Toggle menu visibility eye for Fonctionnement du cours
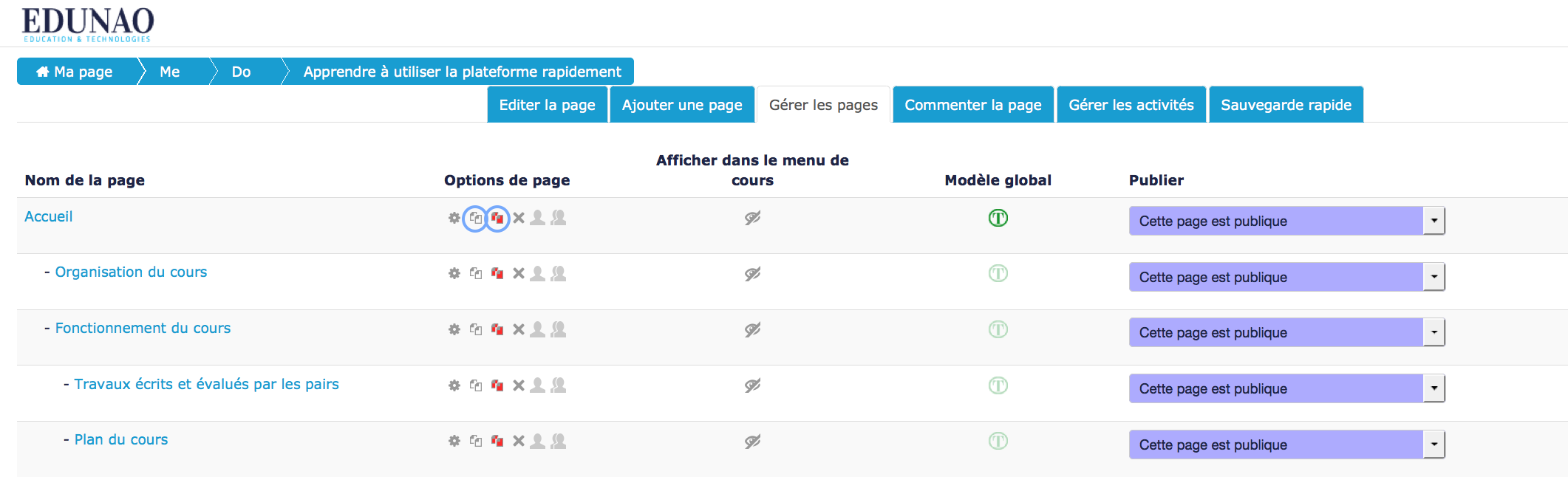 tap(752, 329)
